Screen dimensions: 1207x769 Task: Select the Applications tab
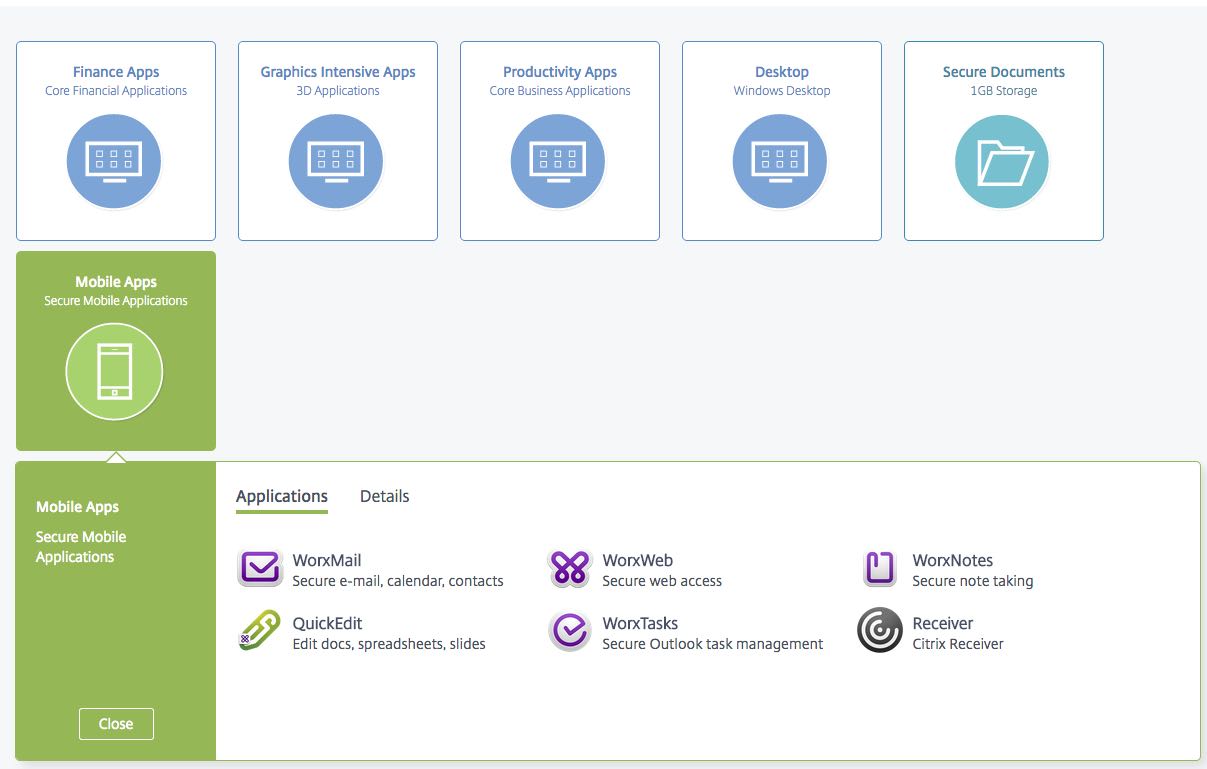point(281,496)
